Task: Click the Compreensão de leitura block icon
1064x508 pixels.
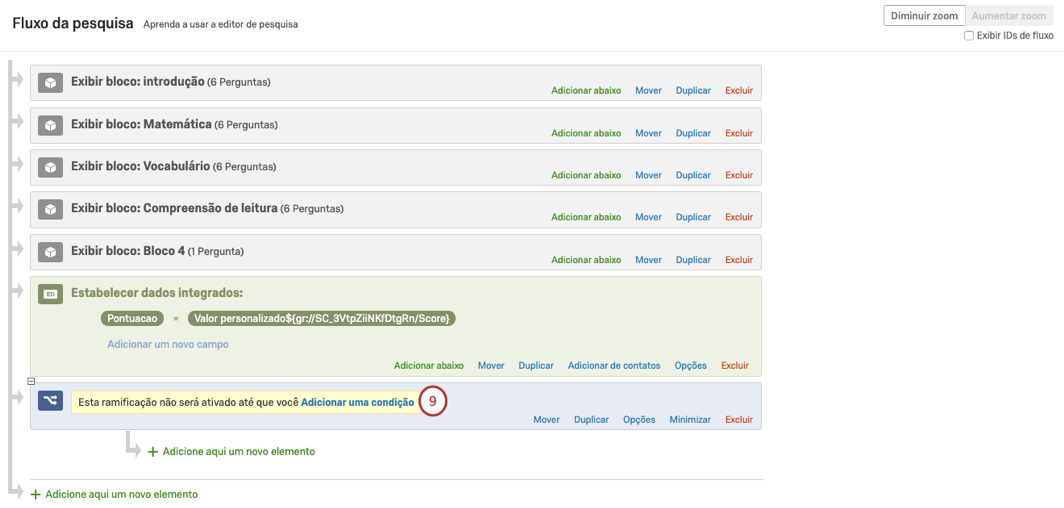Action: [x=50, y=209]
